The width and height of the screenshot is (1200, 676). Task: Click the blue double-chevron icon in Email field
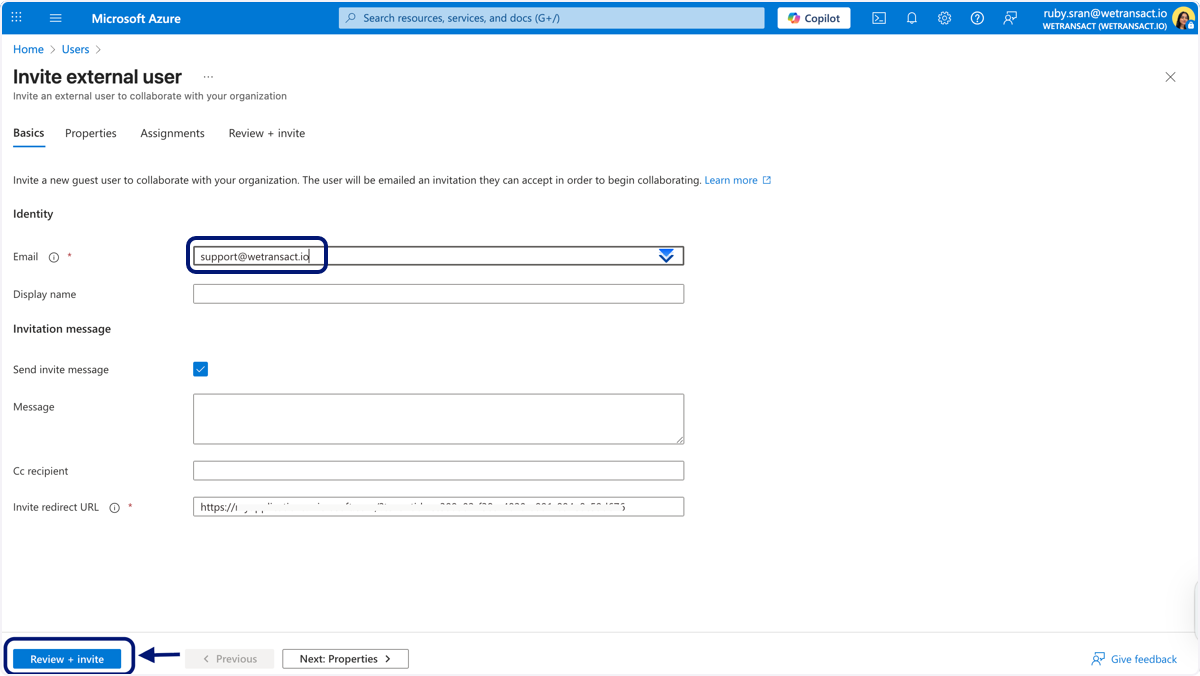point(667,256)
